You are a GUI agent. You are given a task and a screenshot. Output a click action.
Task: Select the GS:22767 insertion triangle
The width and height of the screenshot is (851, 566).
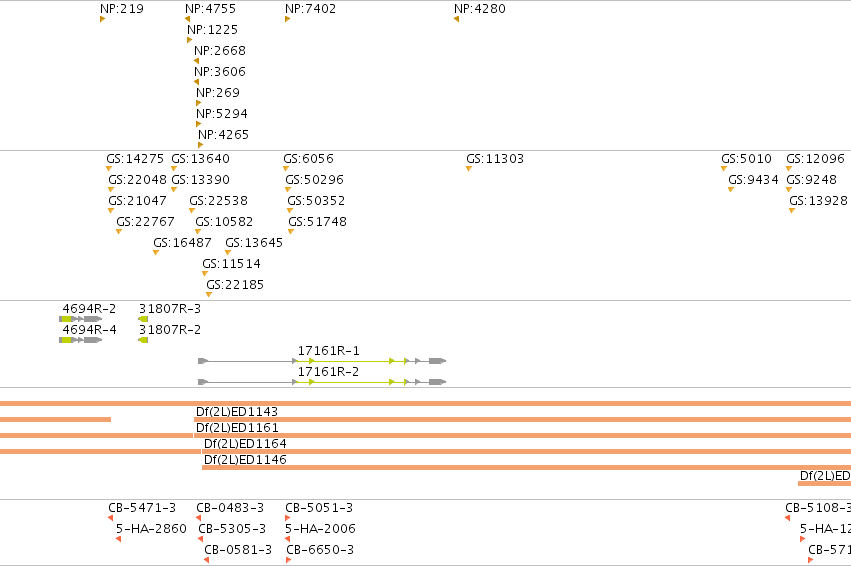119,232
